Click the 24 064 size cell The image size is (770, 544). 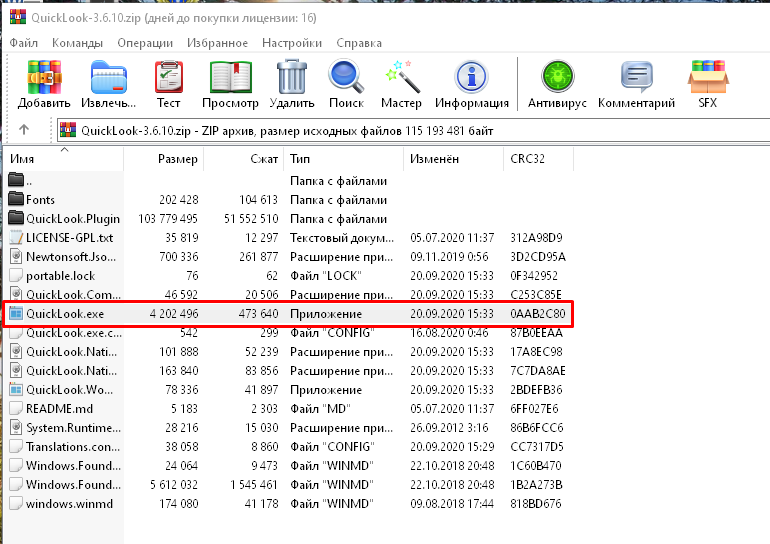tap(181, 465)
